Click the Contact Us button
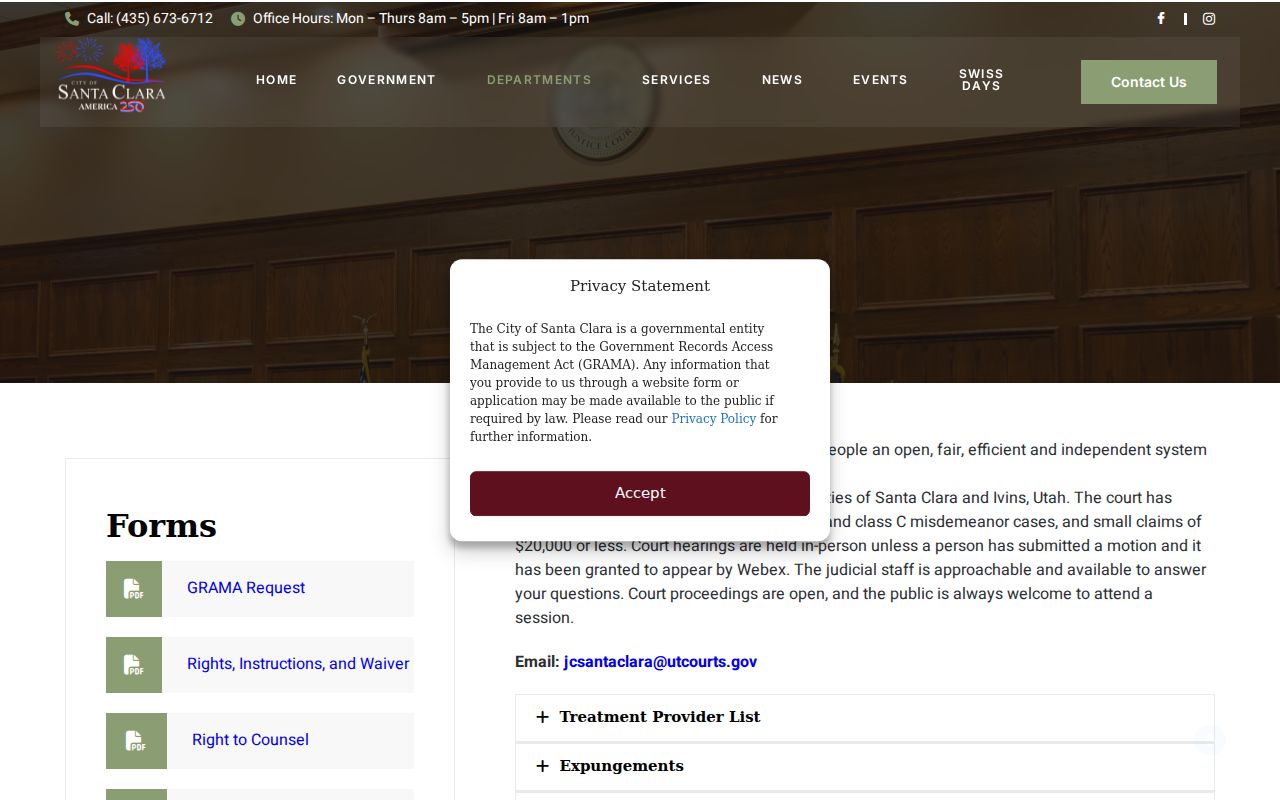Image resolution: width=1280 pixels, height=800 pixels. [x=1149, y=82]
